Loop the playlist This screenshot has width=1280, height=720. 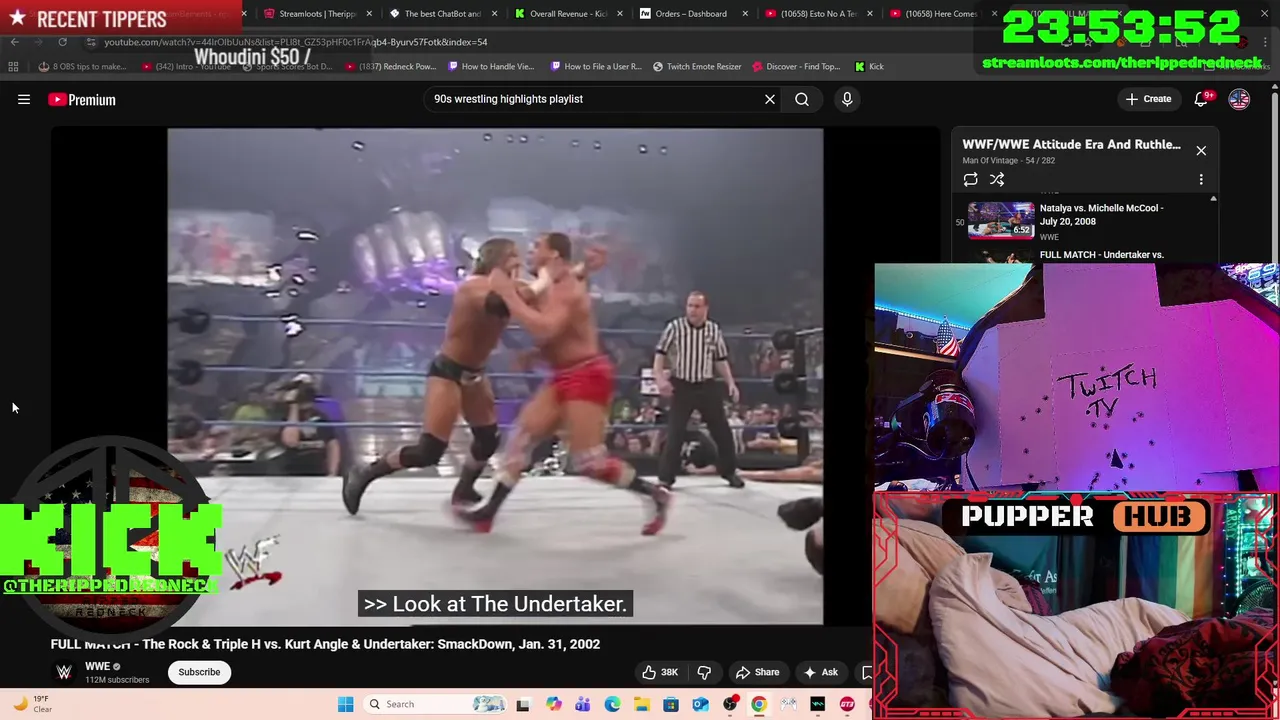point(970,180)
